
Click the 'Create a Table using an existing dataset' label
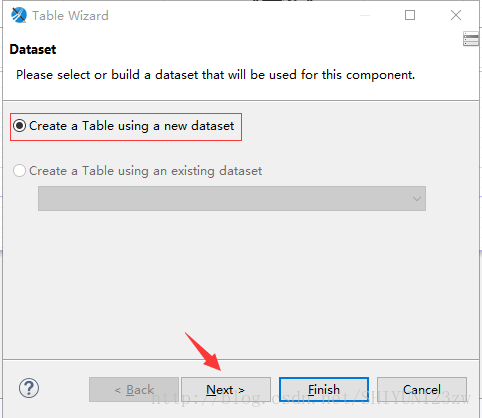[x=145, y=171]
